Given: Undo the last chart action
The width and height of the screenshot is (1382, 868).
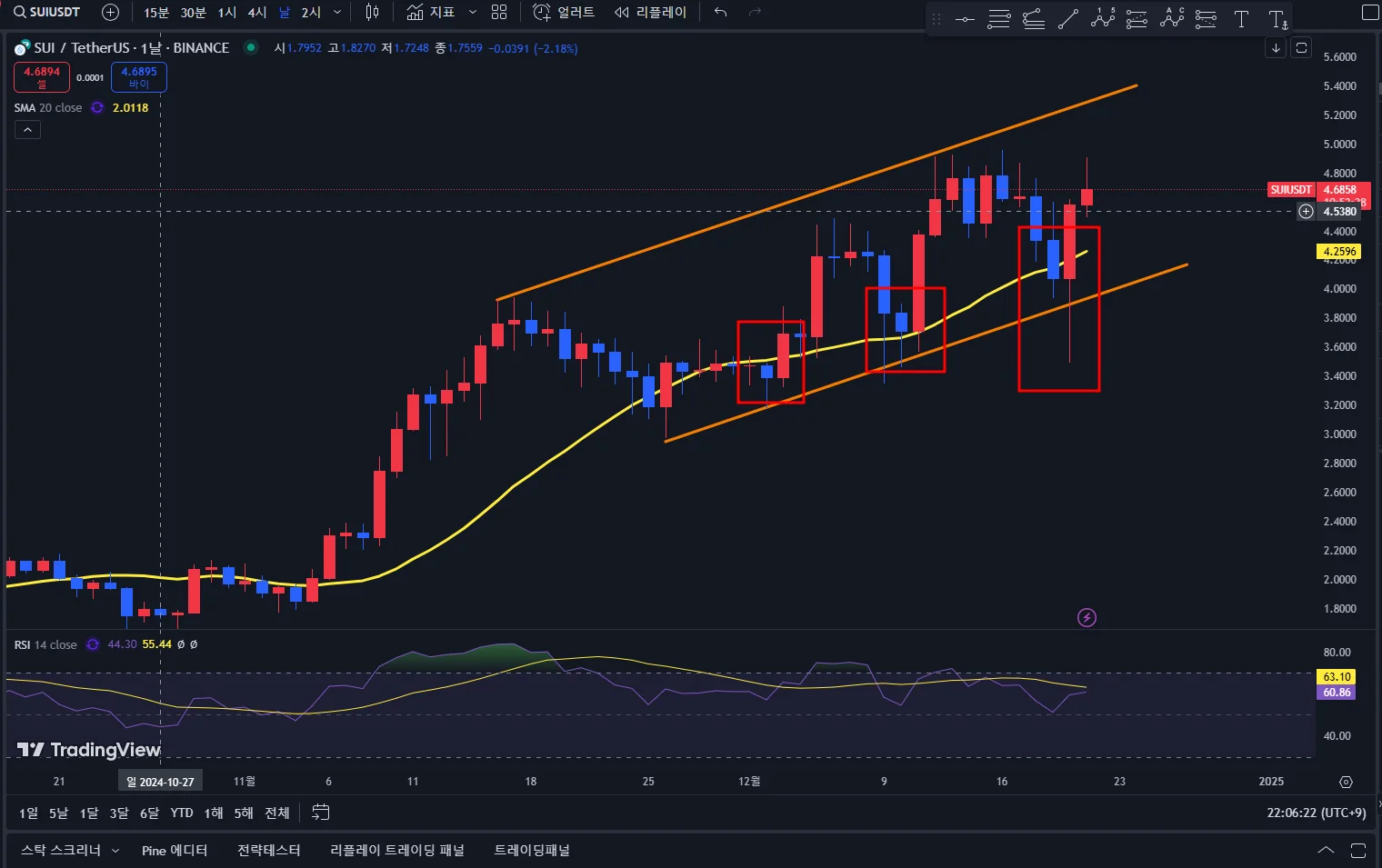Looking at the screenshot, I should [x=721, y=12].
